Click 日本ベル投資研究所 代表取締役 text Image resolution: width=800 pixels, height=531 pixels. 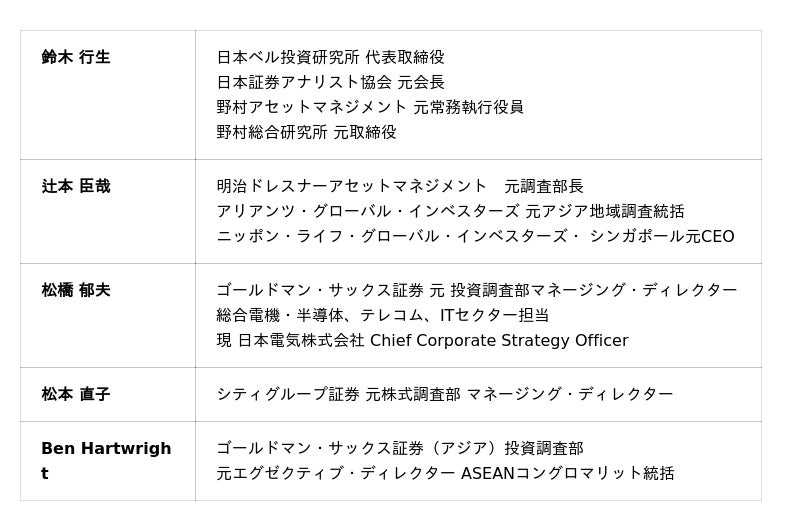pos(330,57)
